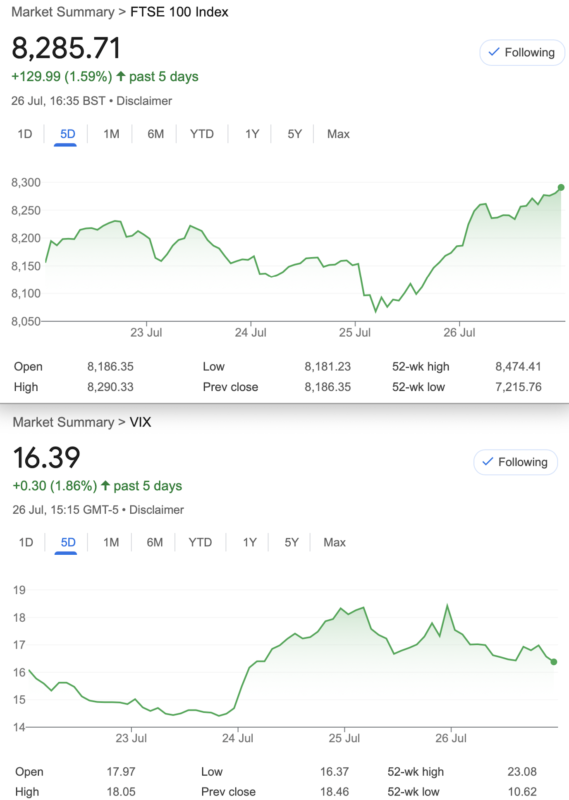The width and height of the screenshot is (569, 800).
Task: Switch FTSE 100 chart to 1M
Action: click(x=111, y=134)
